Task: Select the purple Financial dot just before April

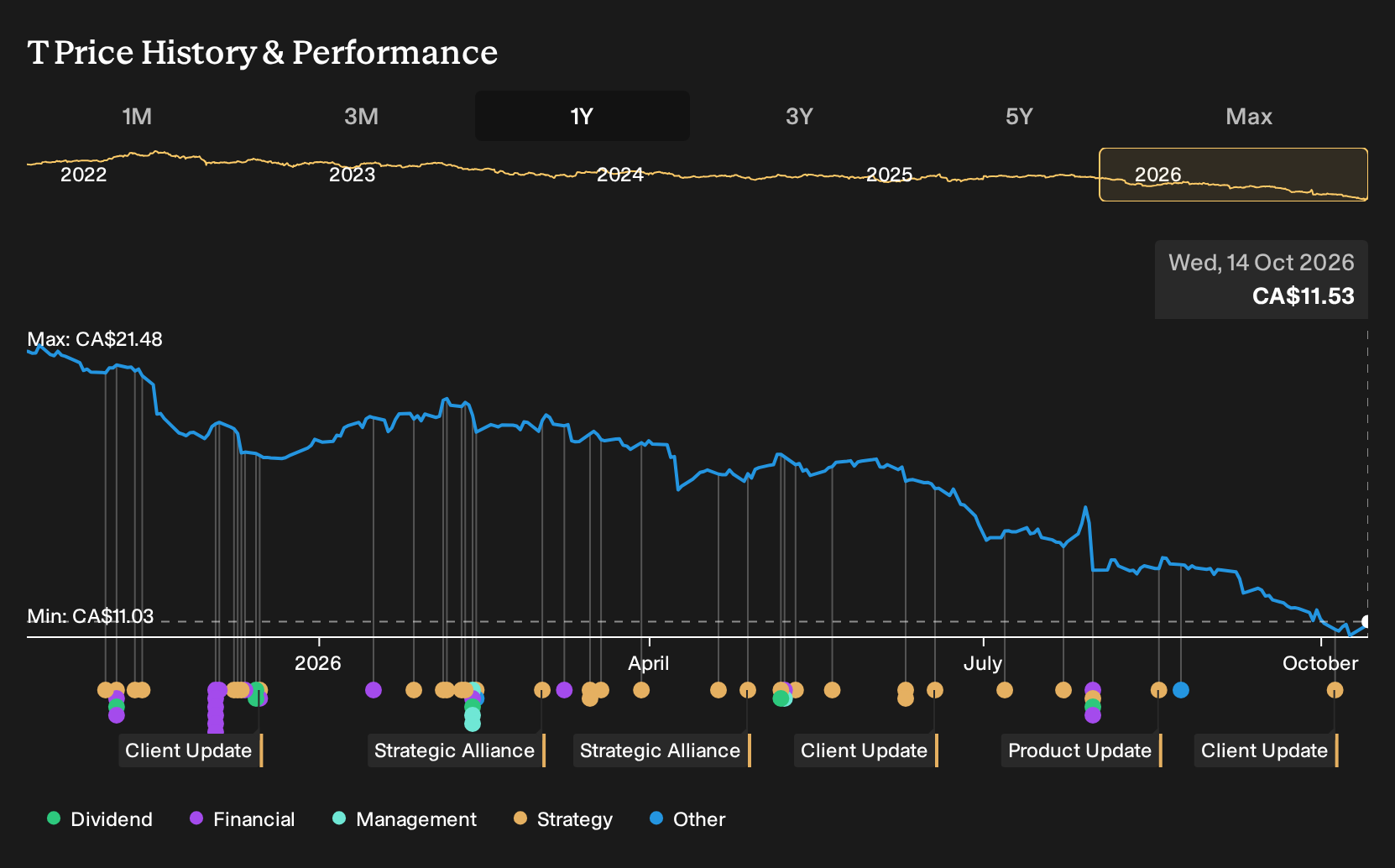Action: [x=564, y=690]
